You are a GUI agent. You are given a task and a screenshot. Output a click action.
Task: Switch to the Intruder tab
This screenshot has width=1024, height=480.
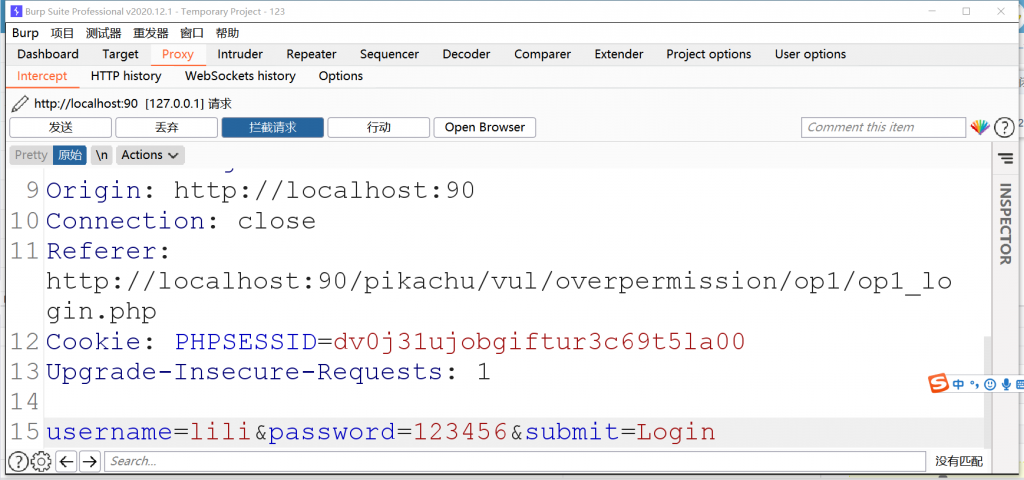pyautogui.click(x=240, y=54)
